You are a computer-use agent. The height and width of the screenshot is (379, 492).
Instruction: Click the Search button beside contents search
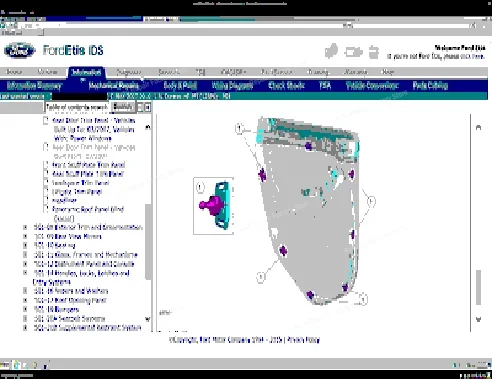pos(123,107)
